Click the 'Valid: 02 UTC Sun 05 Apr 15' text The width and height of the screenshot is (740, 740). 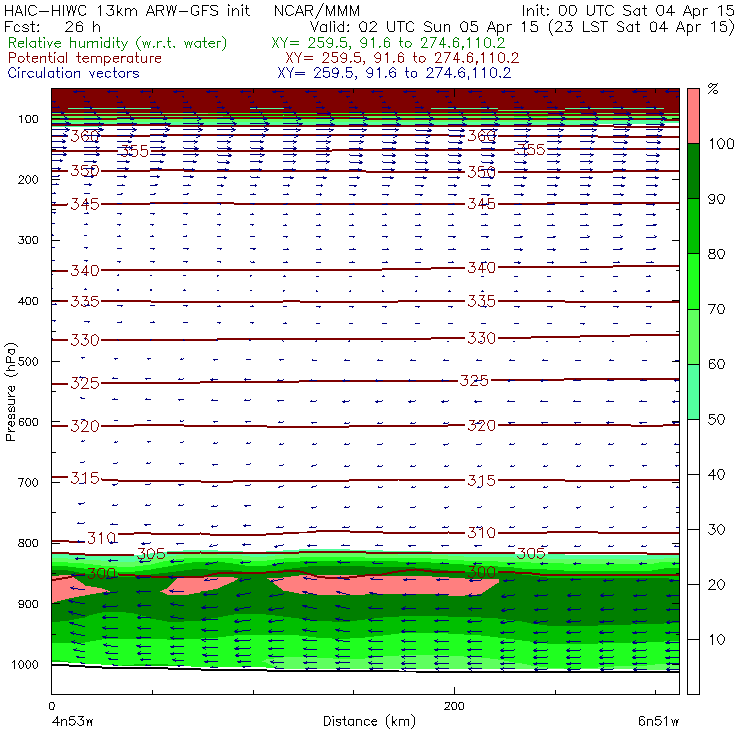pos(423,26)
